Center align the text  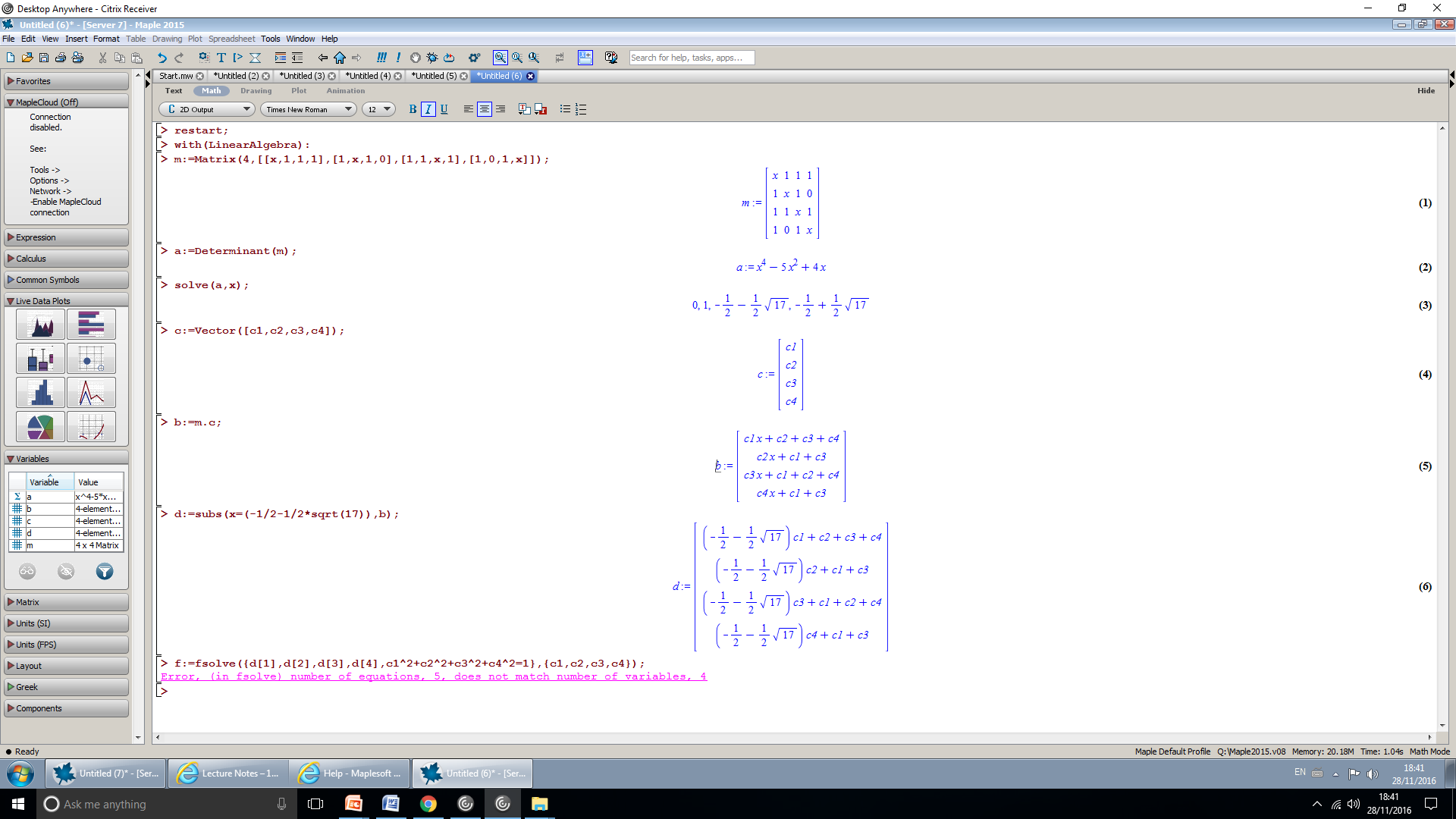tap(485, 109)
